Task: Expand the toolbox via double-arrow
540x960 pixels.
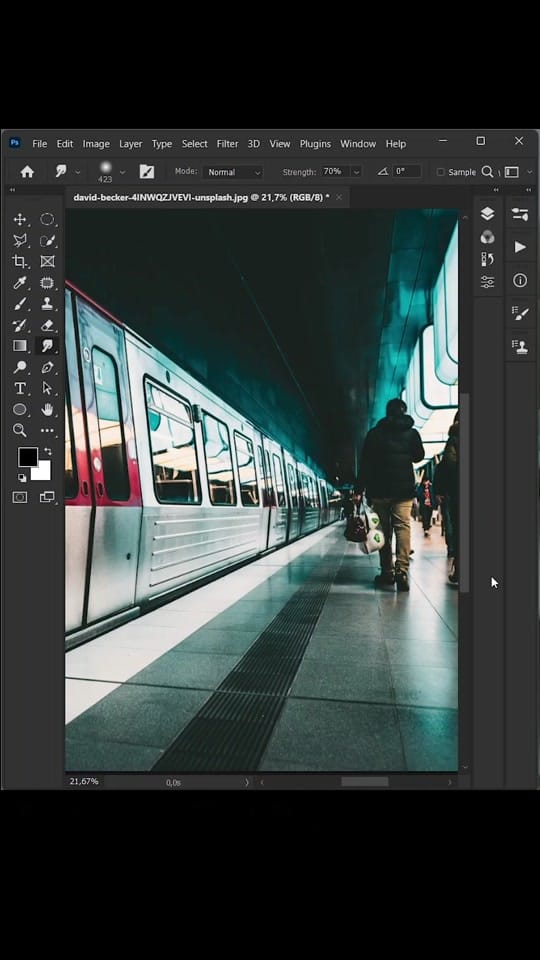Action: pyautogui.click(x=12, y=190)
